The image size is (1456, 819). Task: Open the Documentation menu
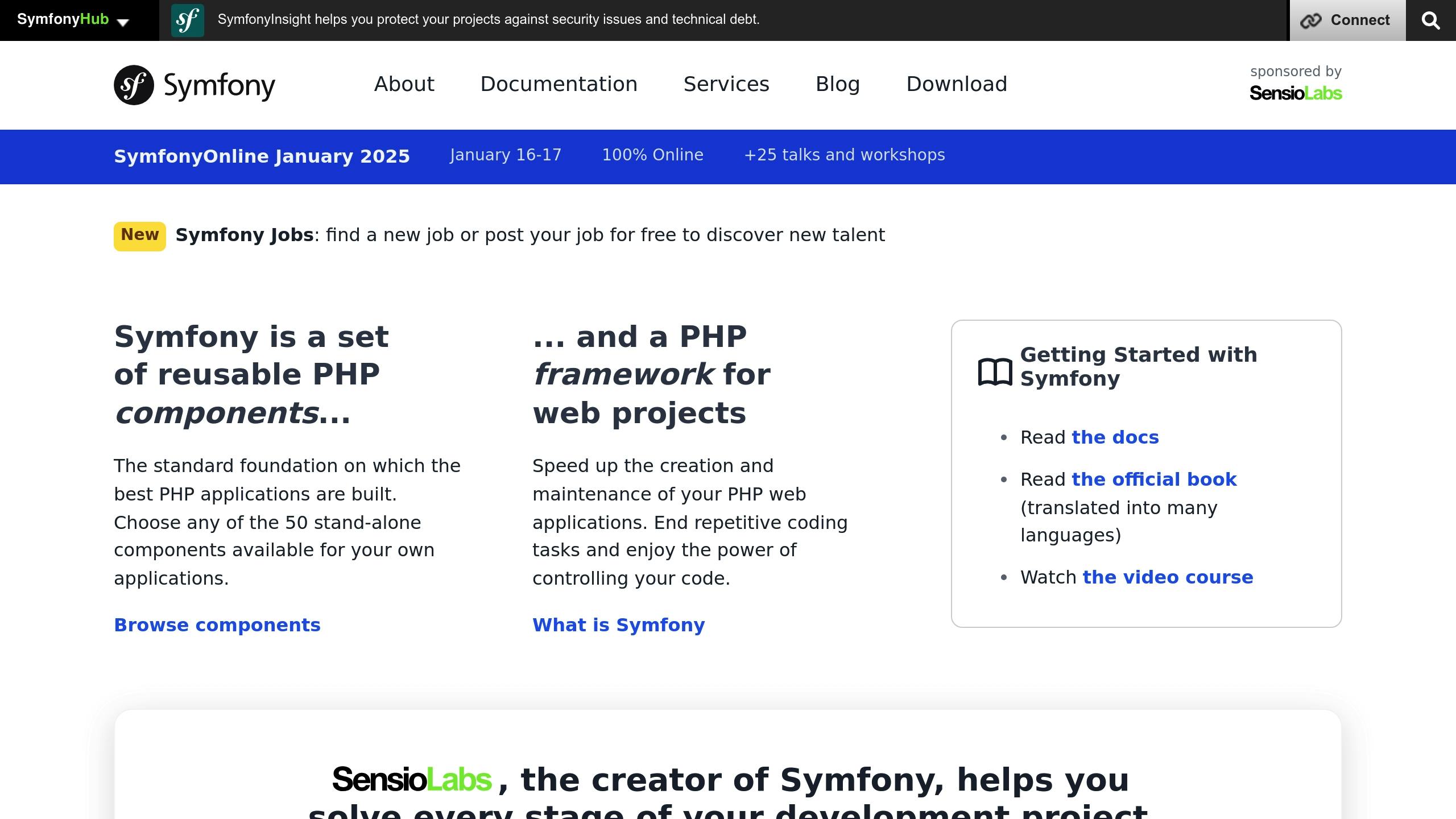tap(559, 84)
